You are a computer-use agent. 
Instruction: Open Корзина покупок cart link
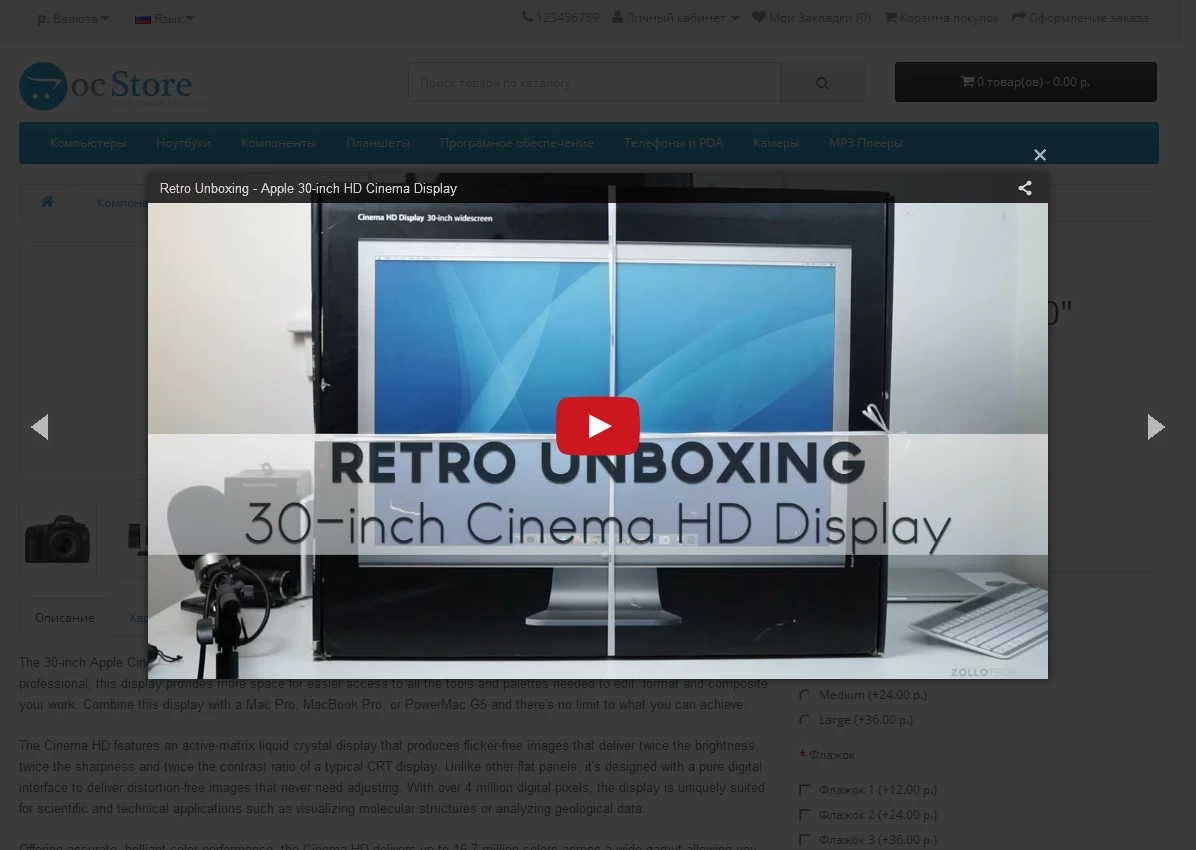(942, 18)
